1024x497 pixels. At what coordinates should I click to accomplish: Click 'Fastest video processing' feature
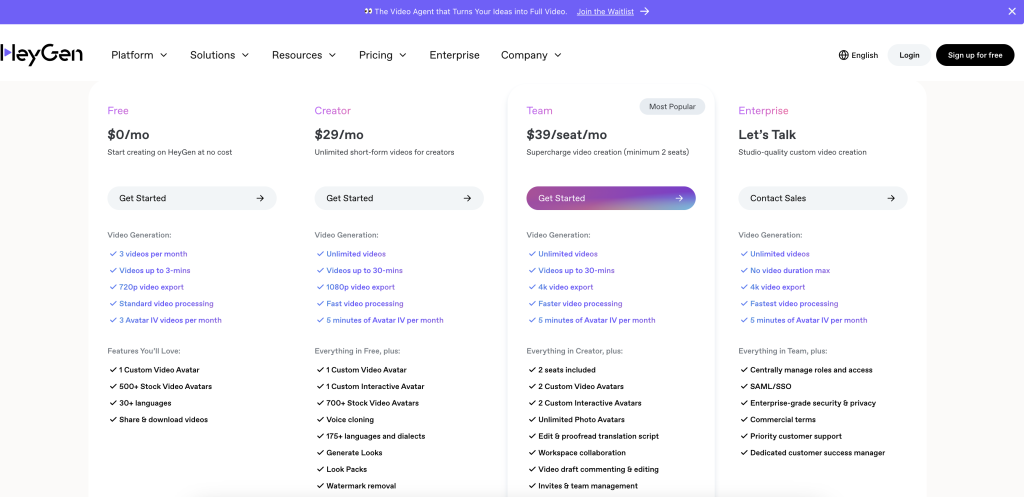coord(794,304)
